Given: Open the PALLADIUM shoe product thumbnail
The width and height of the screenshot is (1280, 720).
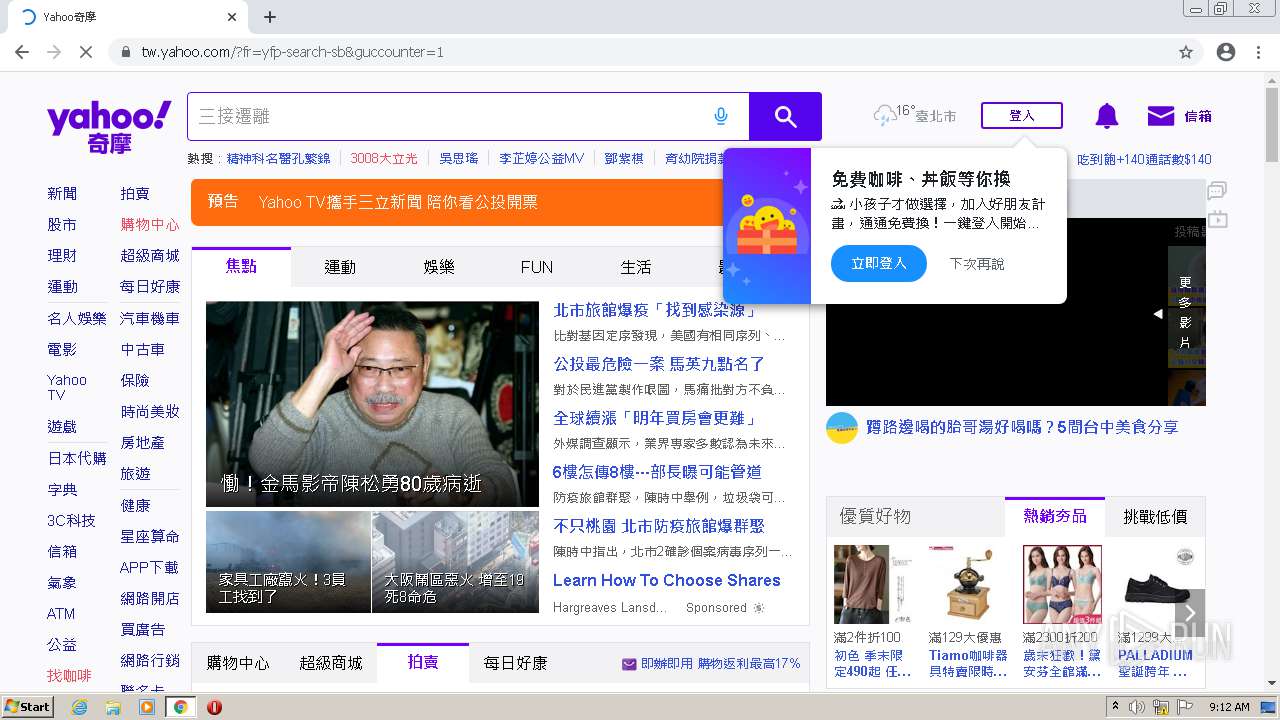Looking at the screenshot, I should (1157, 585).
